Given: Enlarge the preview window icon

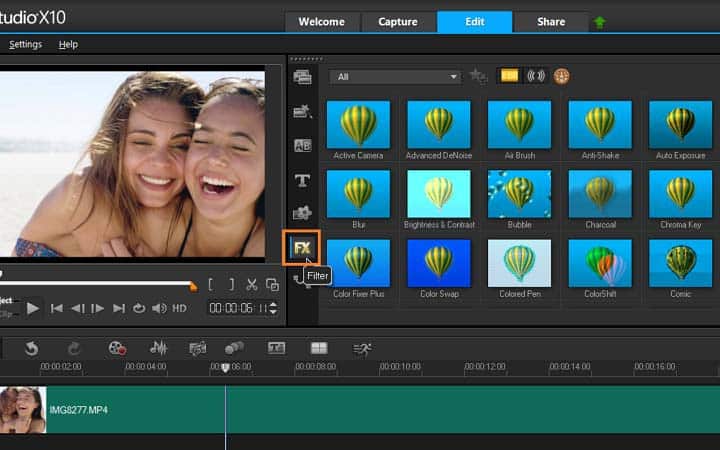Looking at the screenshot, I should click(272, 285).
